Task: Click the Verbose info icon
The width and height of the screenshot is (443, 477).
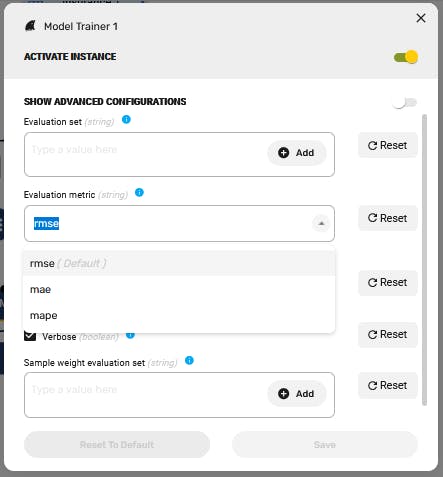Action: coord(130,335)
